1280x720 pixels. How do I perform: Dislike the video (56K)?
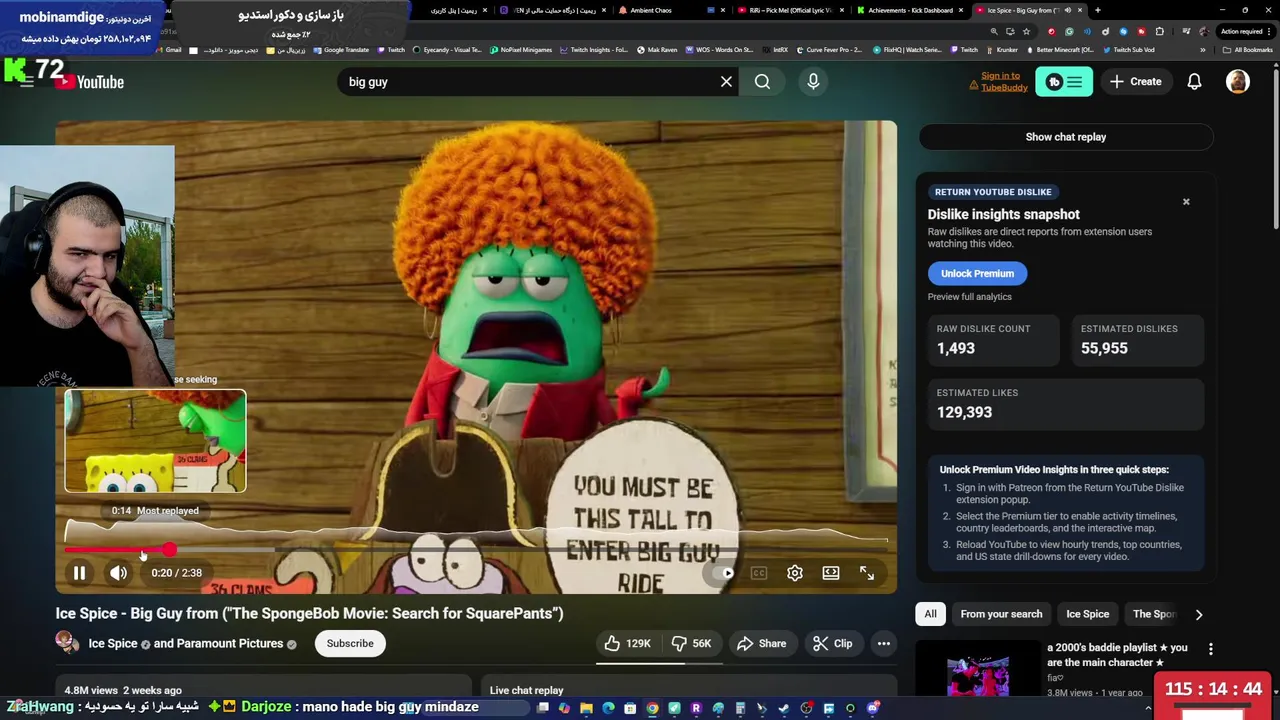tap(692, 644)
